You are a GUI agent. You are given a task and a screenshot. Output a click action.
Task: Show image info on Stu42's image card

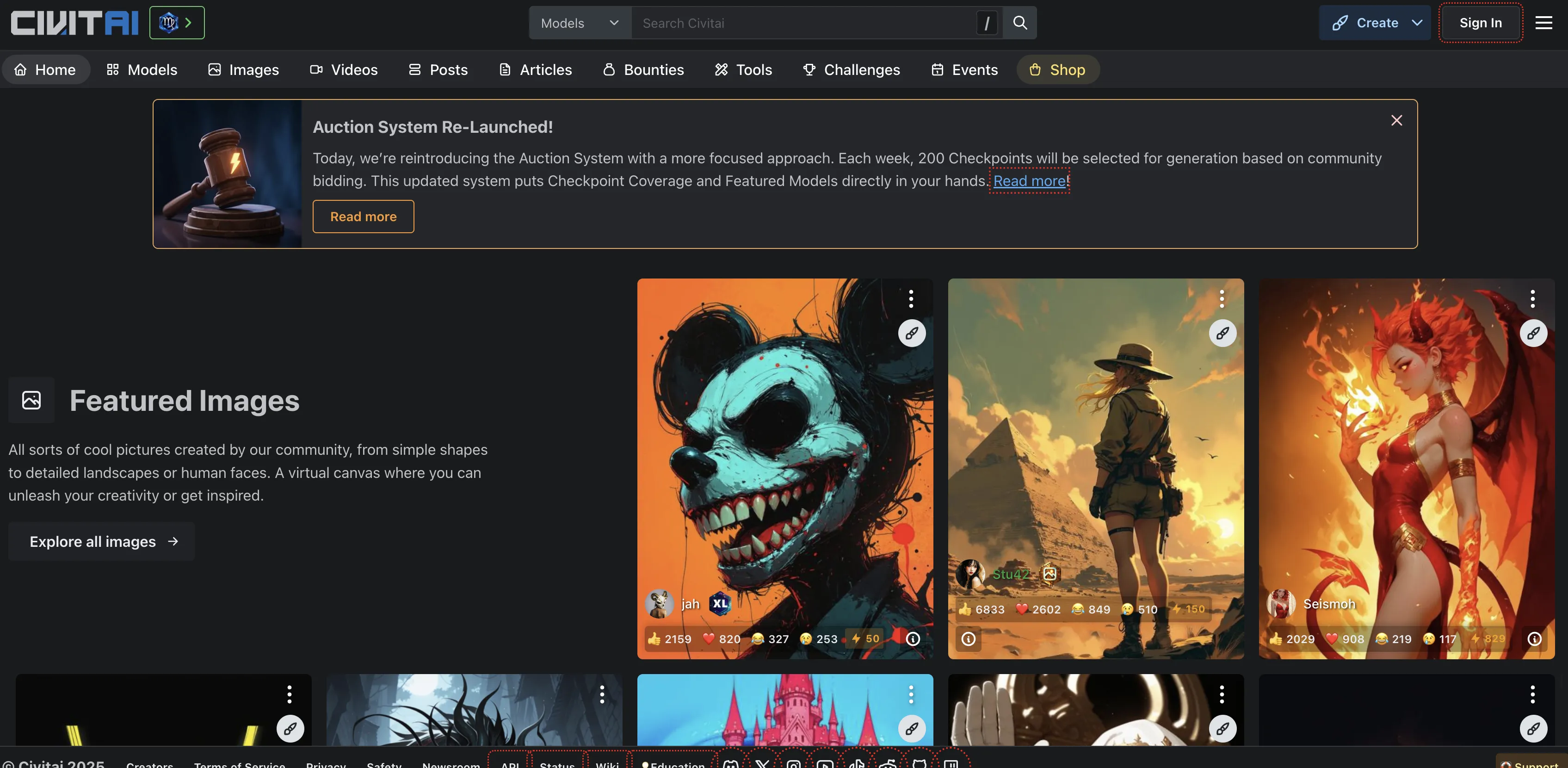968,638
